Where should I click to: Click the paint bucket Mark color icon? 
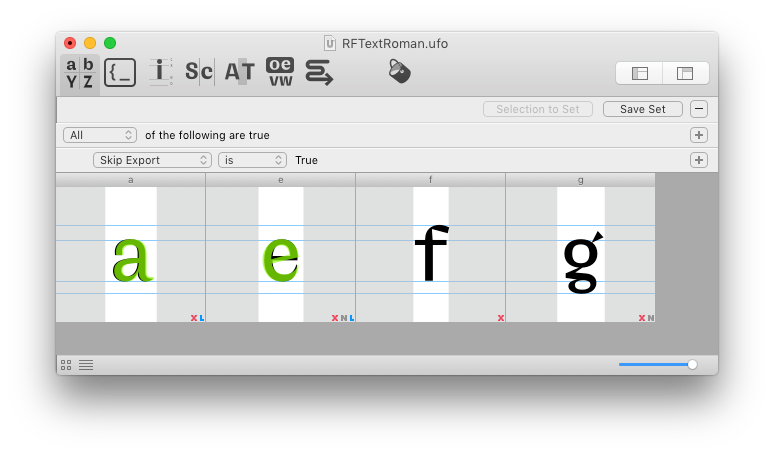(x=400, y=71)
